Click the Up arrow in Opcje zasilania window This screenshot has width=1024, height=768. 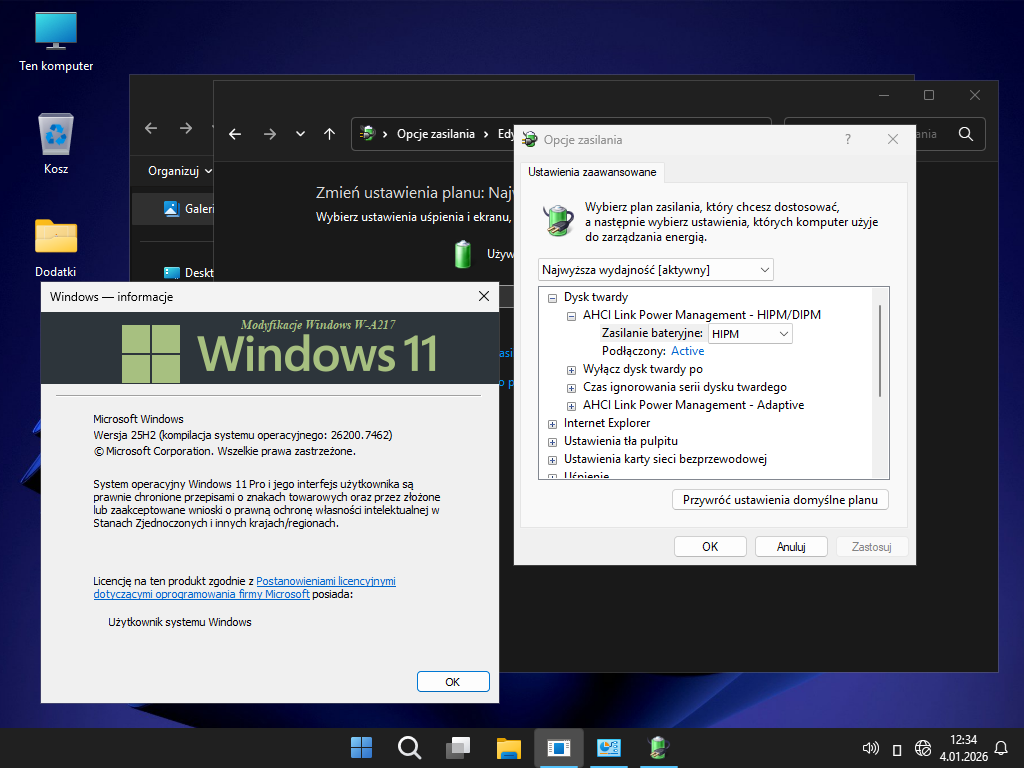[329, 134]
